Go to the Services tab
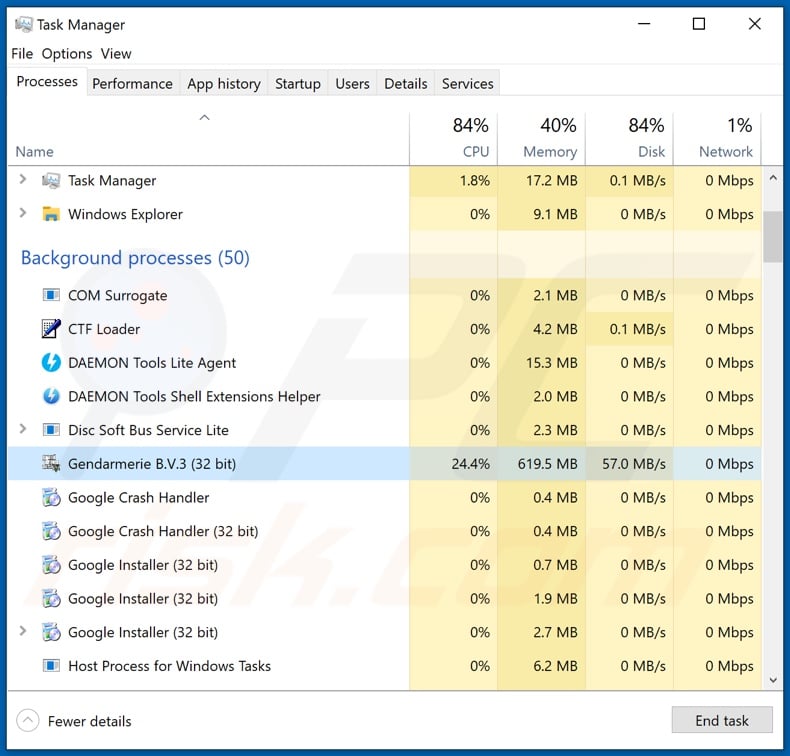 (468, 84)
